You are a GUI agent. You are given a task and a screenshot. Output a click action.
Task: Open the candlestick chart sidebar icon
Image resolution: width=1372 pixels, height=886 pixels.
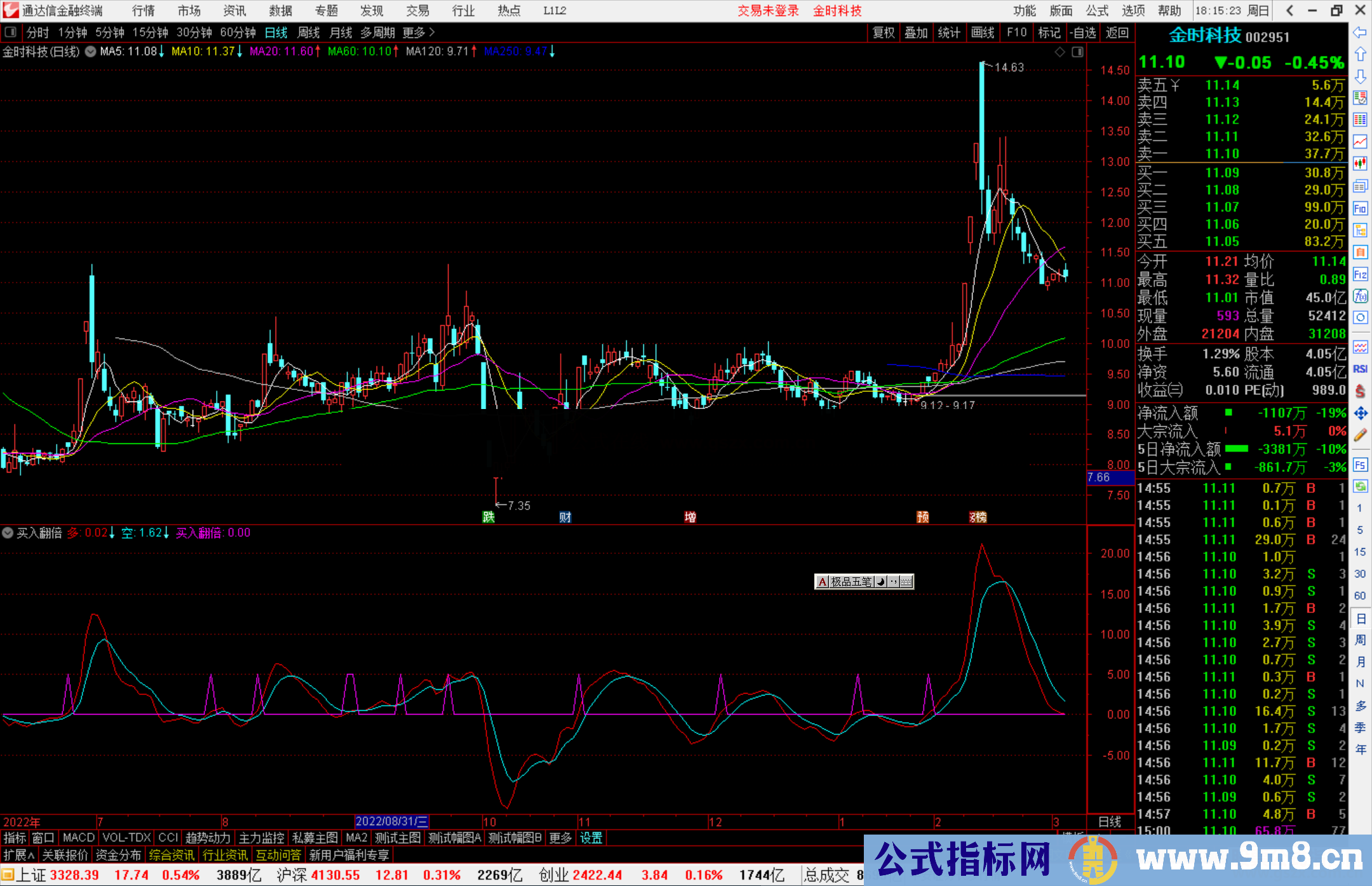(x=1360, y=164)
